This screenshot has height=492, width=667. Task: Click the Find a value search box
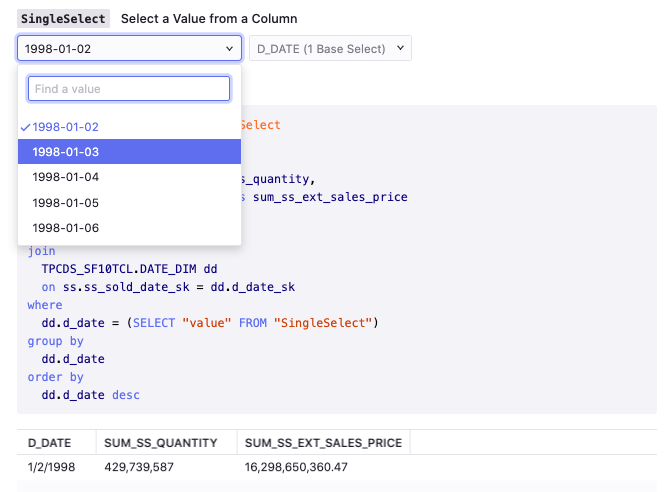click(x=129, y=89)
